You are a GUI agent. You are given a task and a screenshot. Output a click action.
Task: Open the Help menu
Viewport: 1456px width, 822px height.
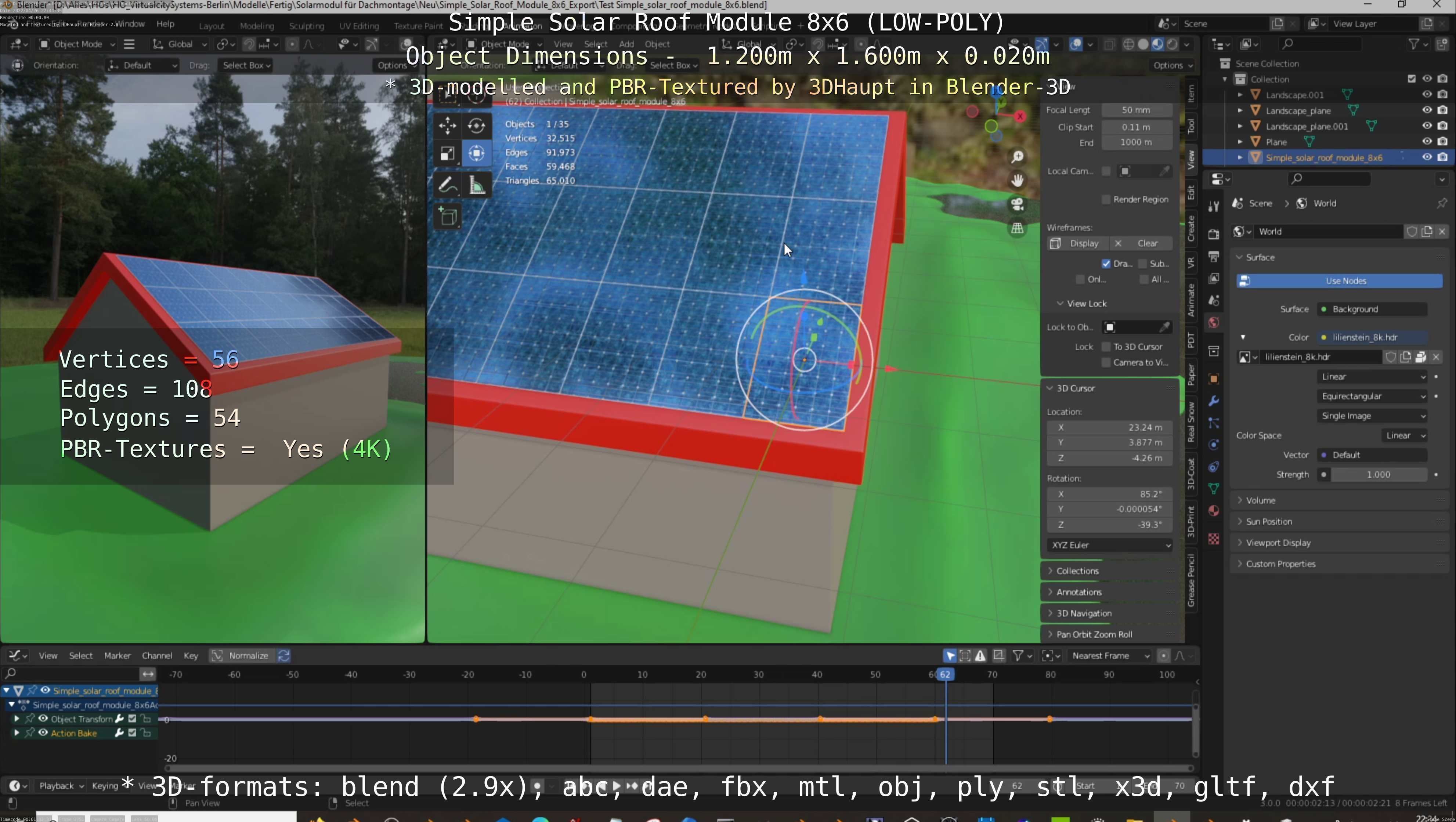(x=165, y=24)
